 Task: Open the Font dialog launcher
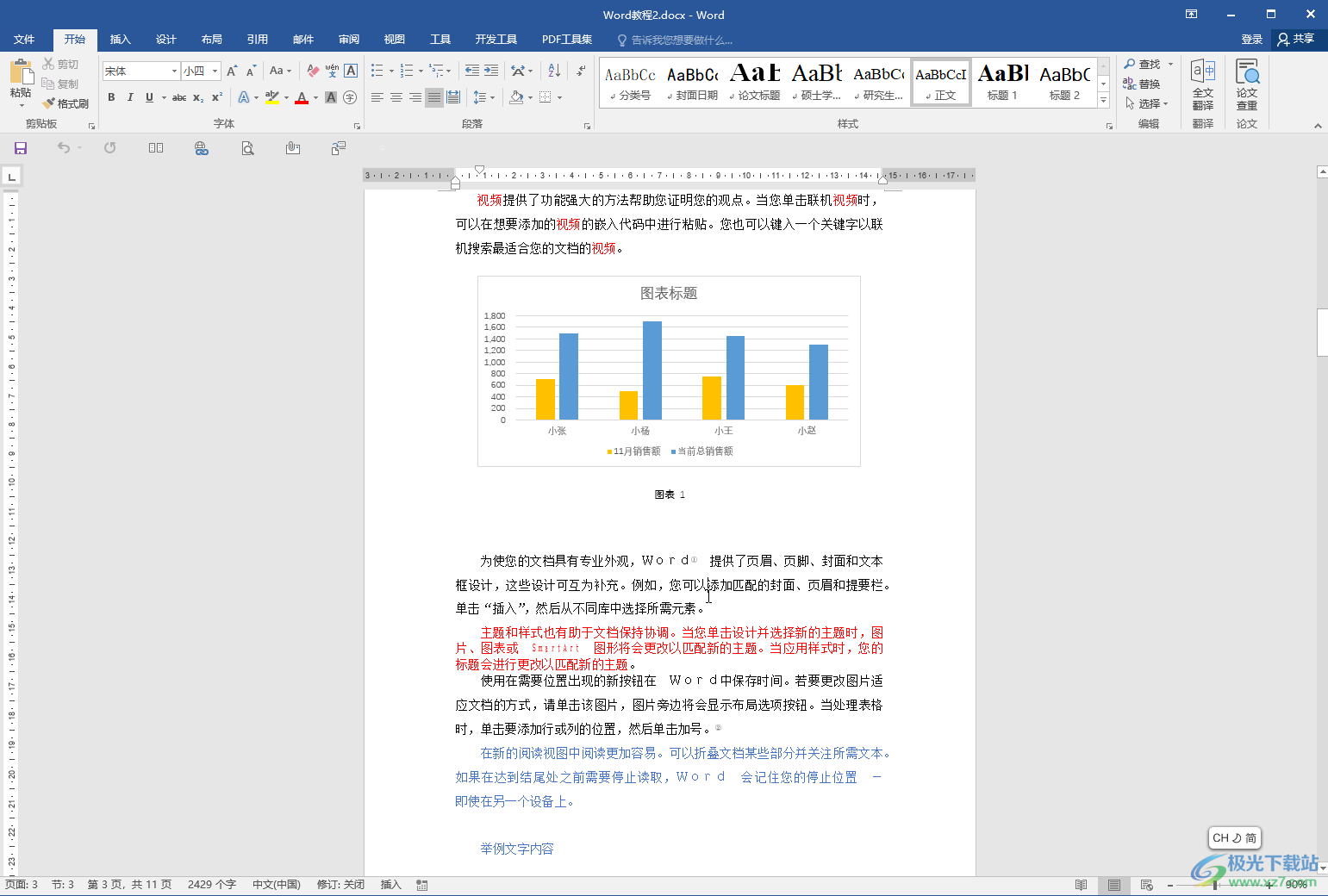[357, 126]
